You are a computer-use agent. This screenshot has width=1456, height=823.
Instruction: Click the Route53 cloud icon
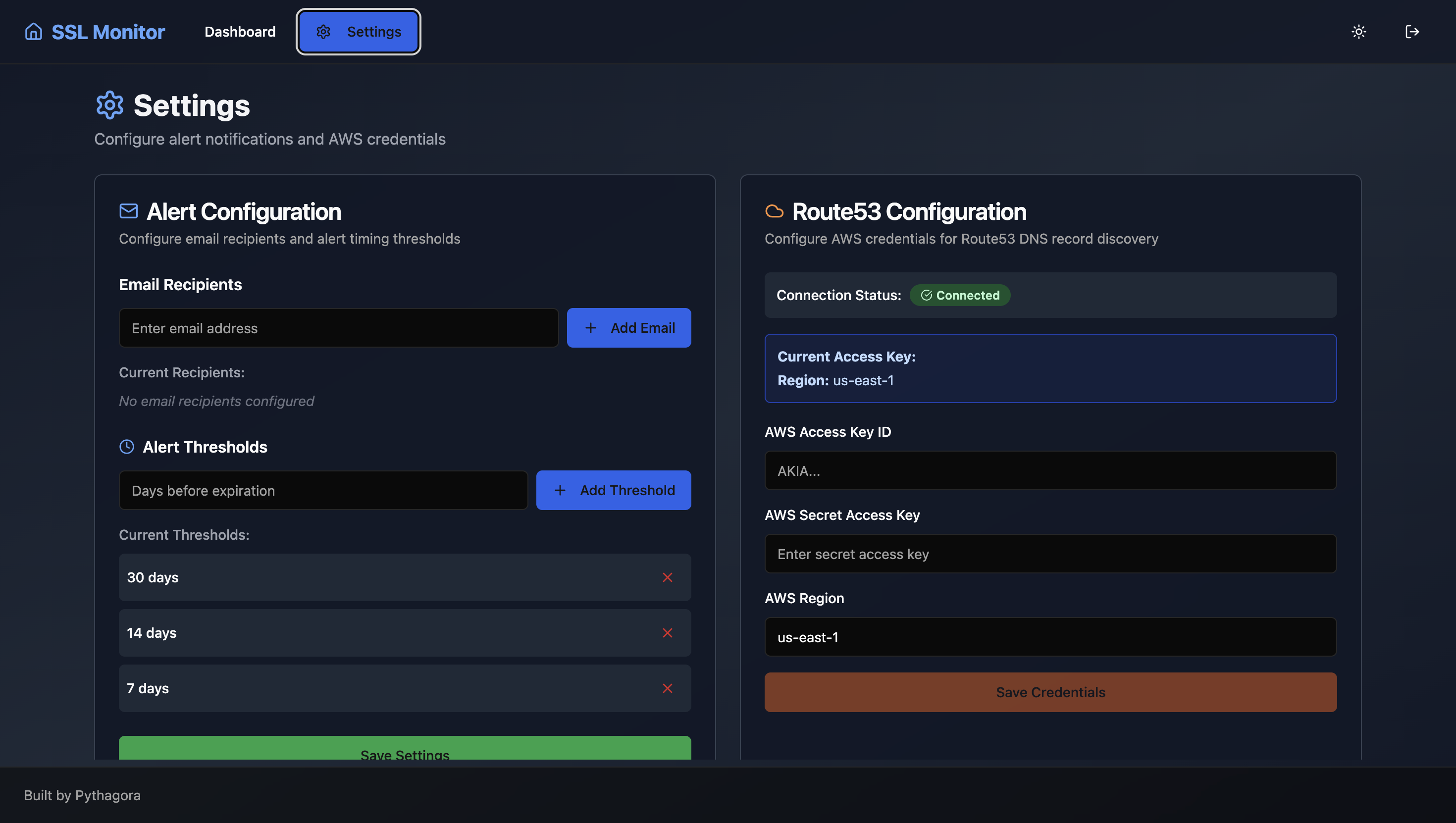(x=775, y=211)
